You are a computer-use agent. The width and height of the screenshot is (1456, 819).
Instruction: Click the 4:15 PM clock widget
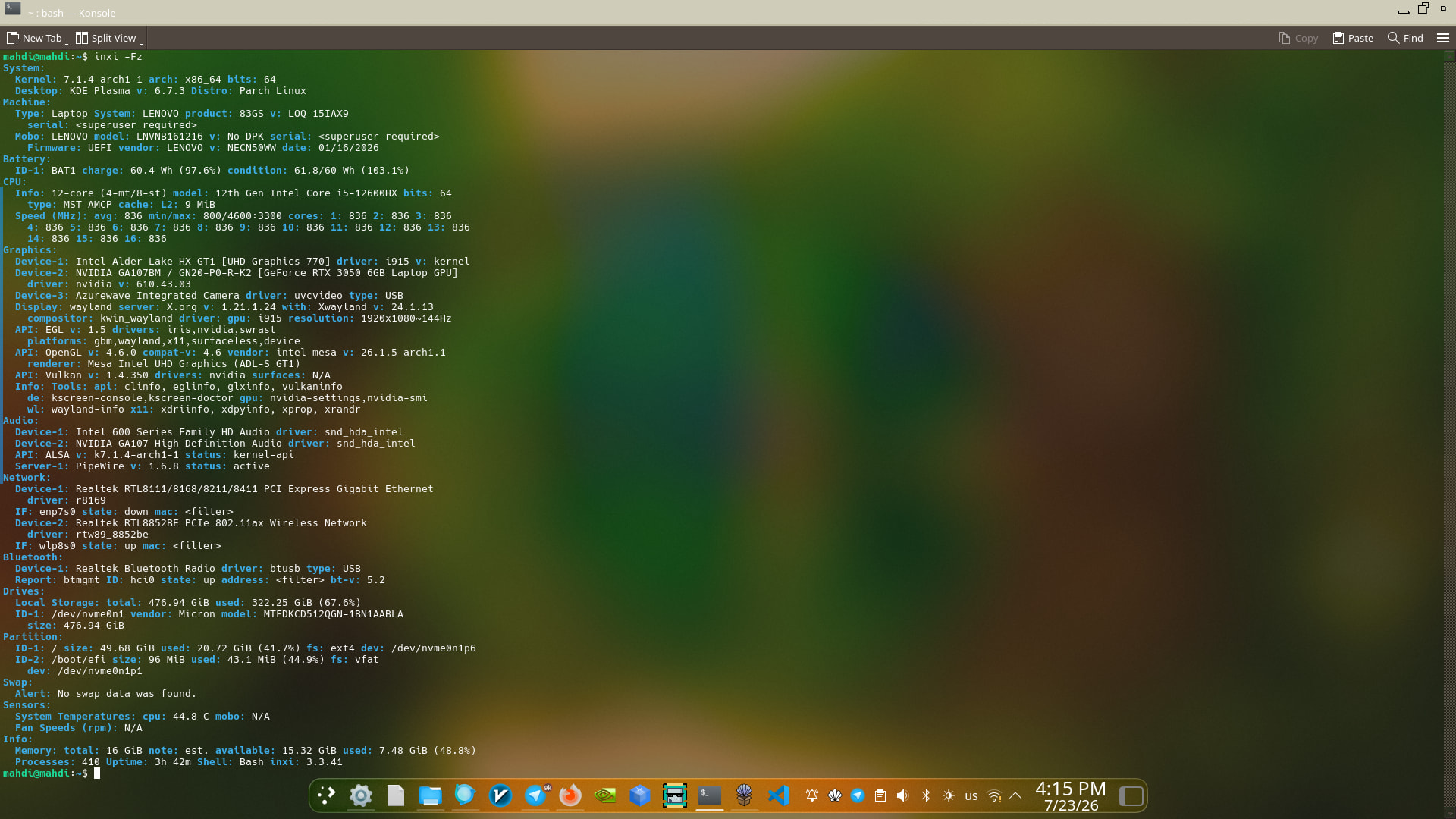pyautogui.click(x=1071, y=795)
